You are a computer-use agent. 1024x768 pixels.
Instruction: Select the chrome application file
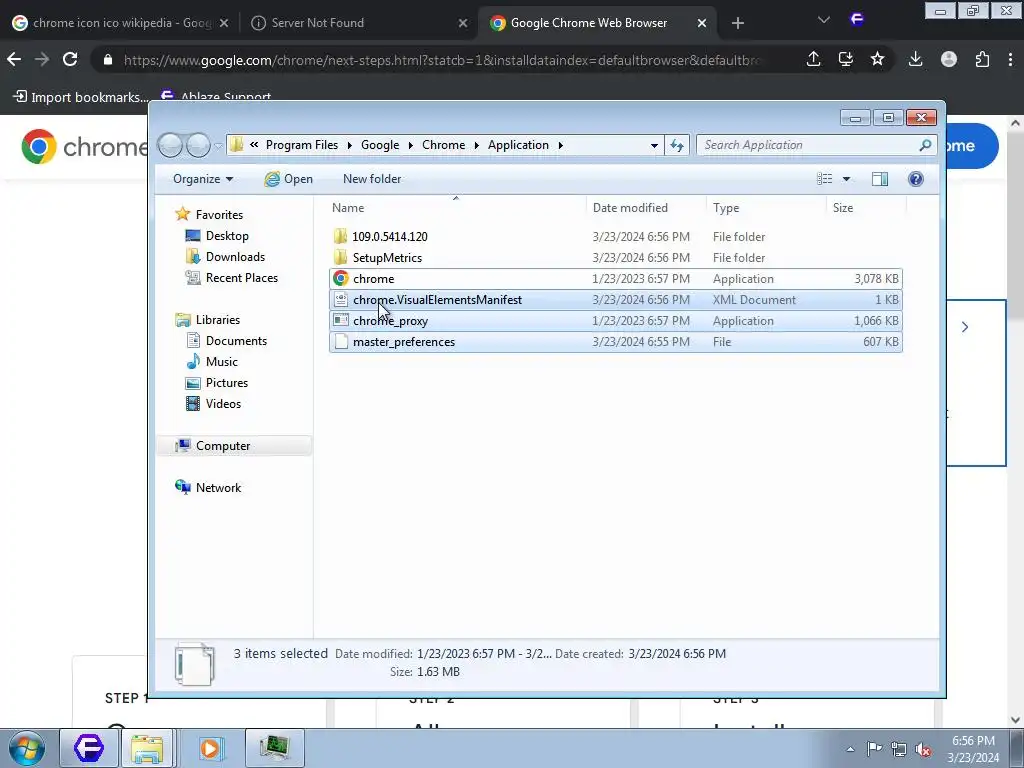point(616,279)
